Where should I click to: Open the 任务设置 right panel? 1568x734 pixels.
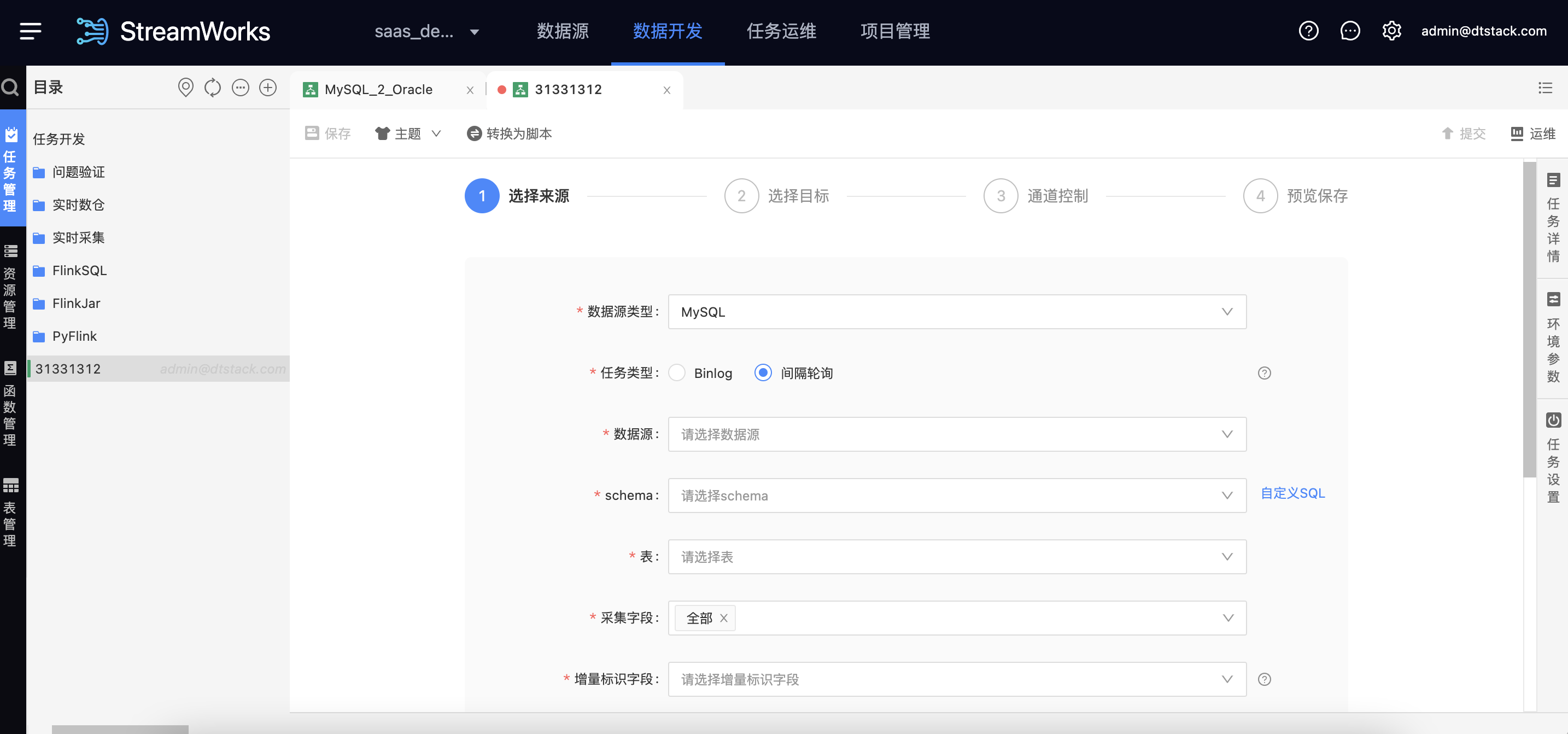[1553, 459]
